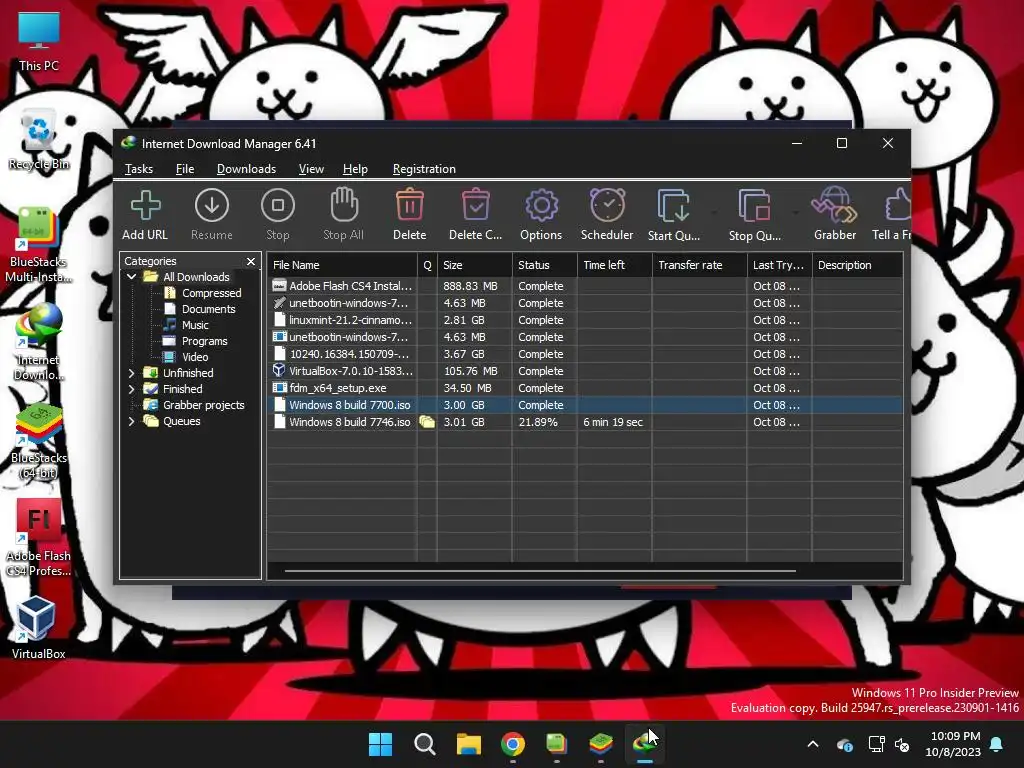1024x768 pixels.
Task: Sort by File Name column header
Action: (342, 265)
